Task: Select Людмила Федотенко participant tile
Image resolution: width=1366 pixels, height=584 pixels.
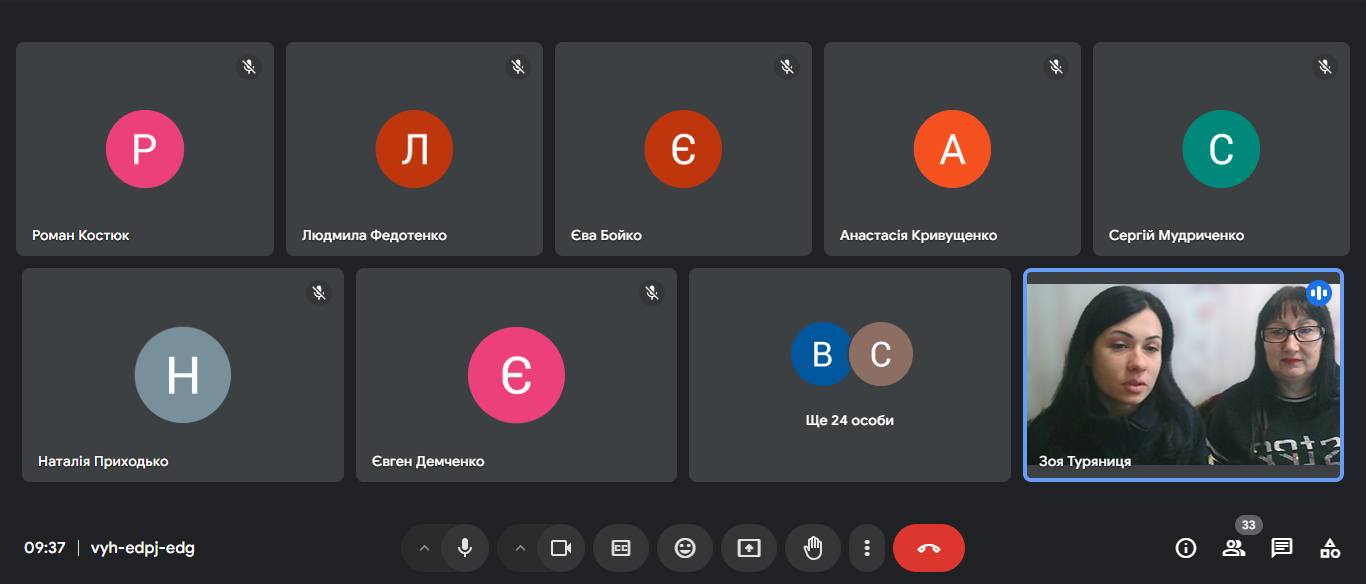Action: (414, 149)
